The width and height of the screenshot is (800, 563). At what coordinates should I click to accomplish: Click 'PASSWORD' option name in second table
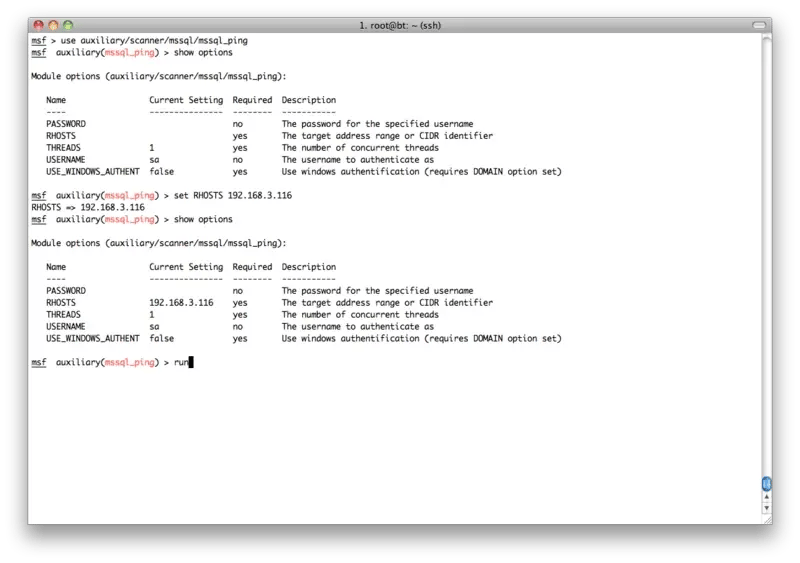tap(66, 290)
